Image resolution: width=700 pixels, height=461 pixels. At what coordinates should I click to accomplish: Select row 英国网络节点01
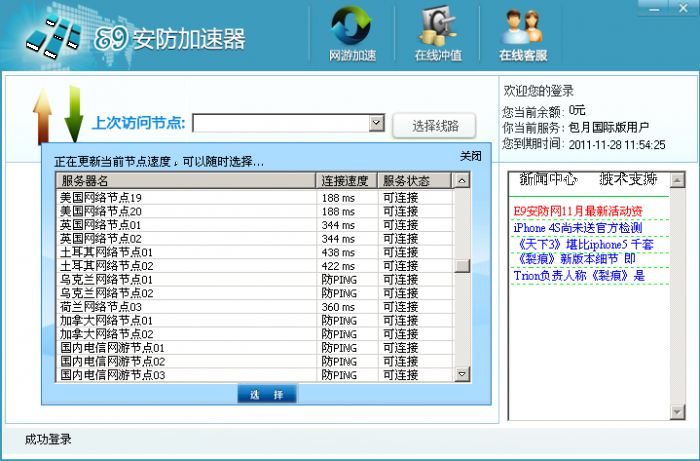pyautogui.click(x=254, y=224)
